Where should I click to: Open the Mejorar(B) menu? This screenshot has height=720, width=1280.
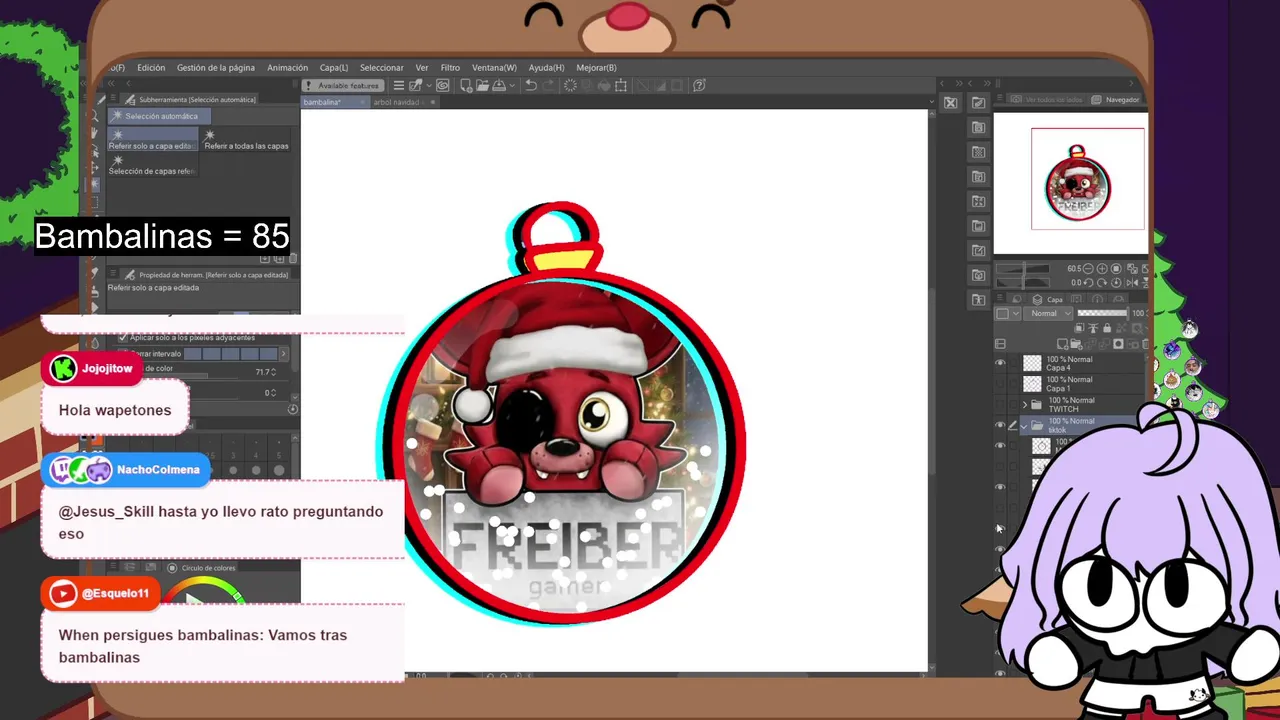click(x=596, y=68)
